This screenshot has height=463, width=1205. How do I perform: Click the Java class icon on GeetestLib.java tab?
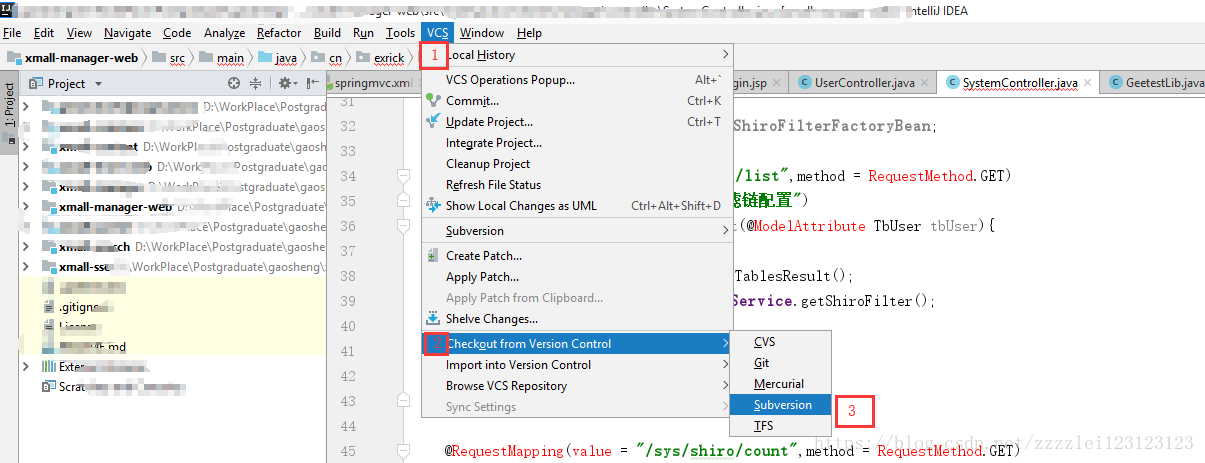point(1115,82)
